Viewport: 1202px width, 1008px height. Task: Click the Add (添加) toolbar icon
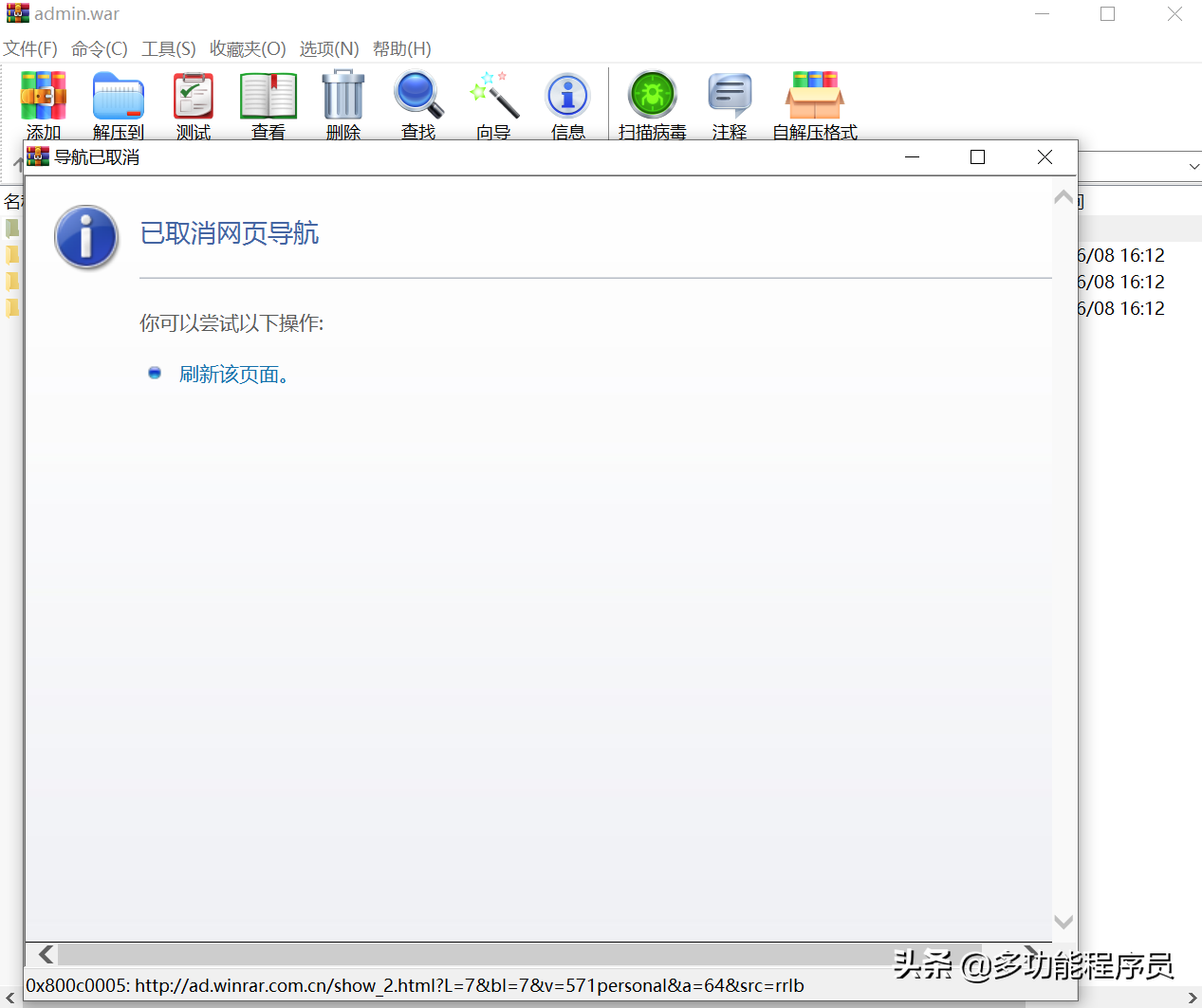pyautogui.click(x=44, y=96)
